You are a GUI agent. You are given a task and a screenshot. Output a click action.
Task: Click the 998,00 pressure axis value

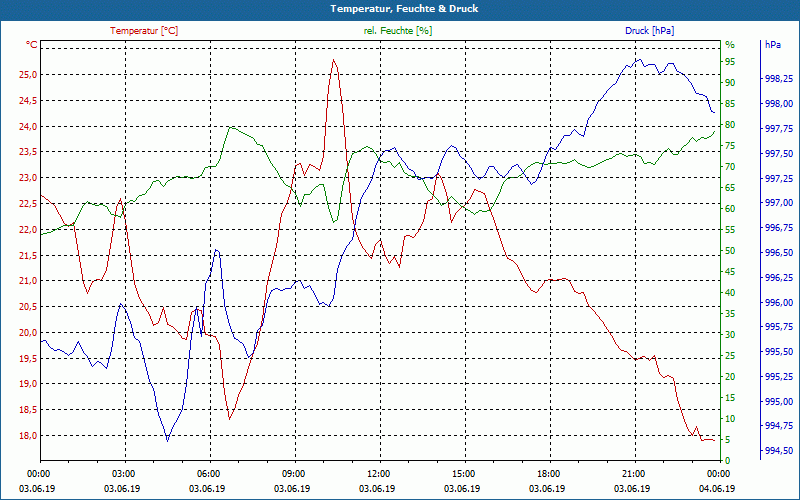click(779, 104)
